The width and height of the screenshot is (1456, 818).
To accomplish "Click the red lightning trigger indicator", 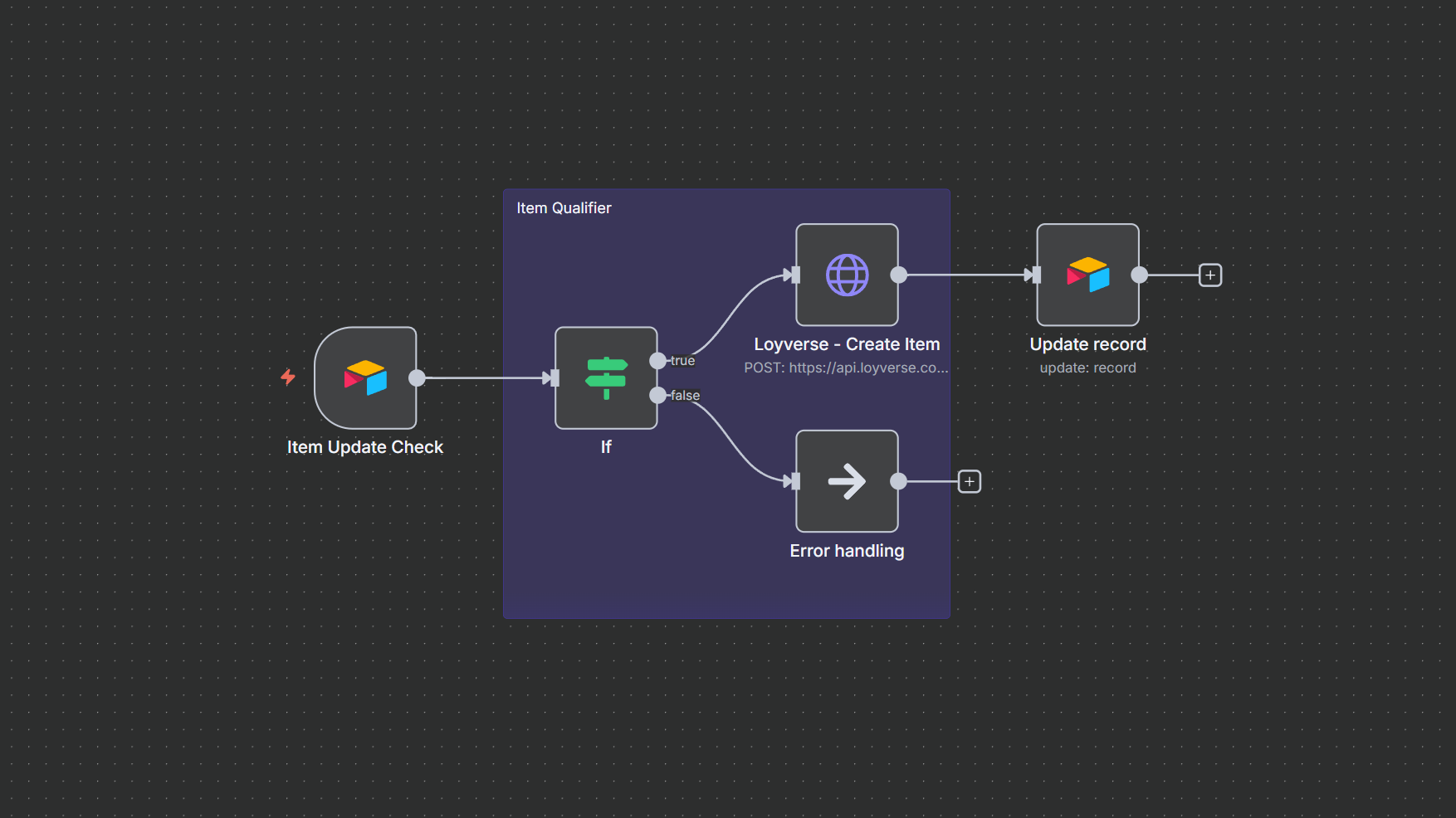I will point(288,377).
